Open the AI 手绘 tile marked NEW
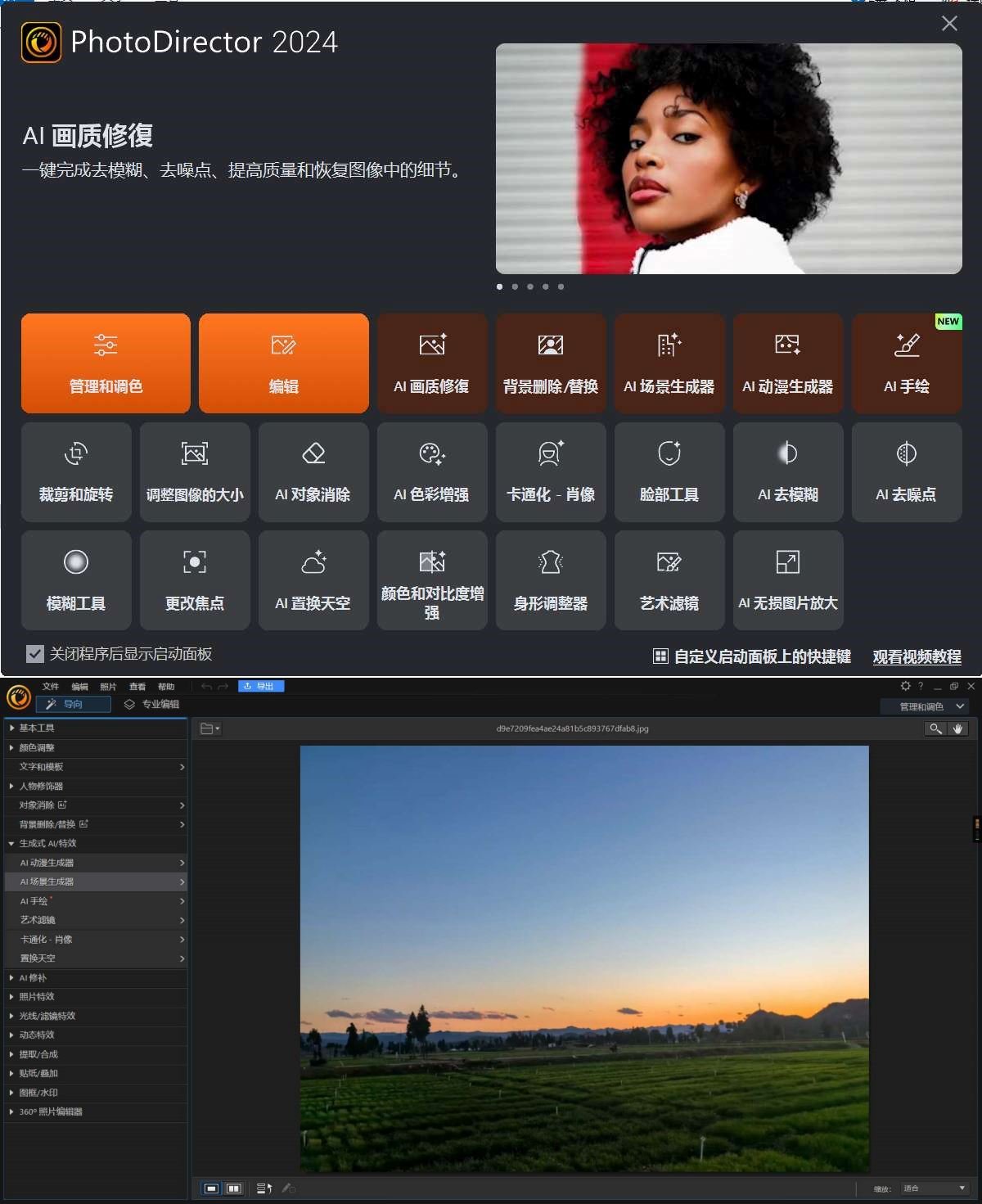Viewport: 982px width, 1204px height. click(x=907, y=363)
